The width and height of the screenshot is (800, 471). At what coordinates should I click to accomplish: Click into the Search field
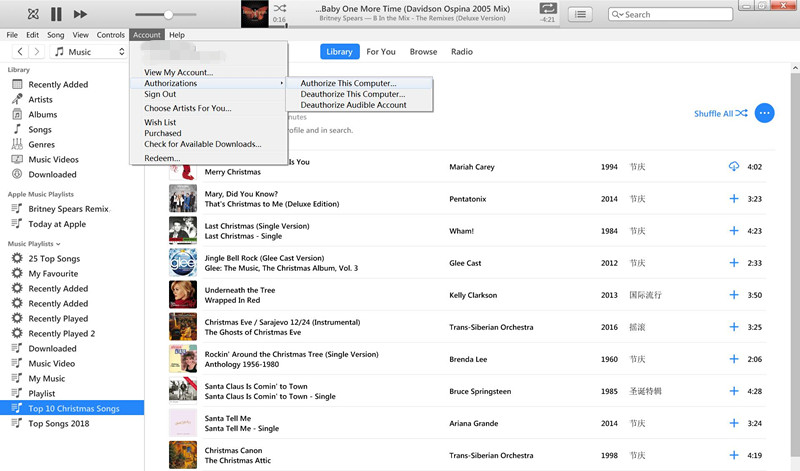pyautogui.click(x=670, y=14)
